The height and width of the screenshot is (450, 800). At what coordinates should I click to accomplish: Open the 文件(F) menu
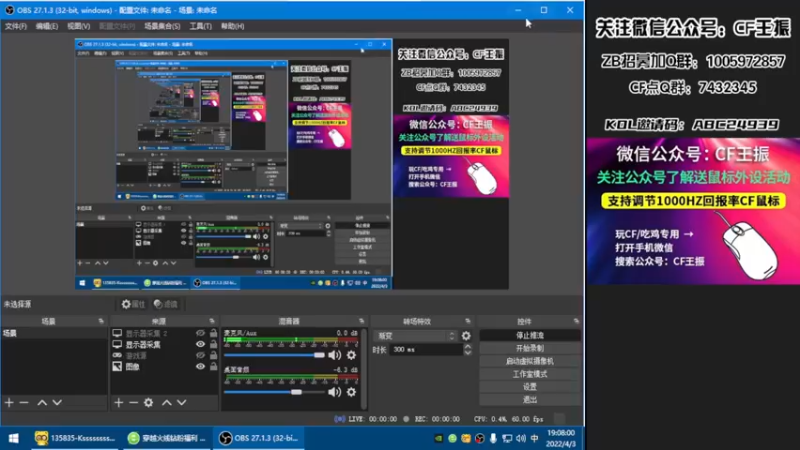pos(15,26)
